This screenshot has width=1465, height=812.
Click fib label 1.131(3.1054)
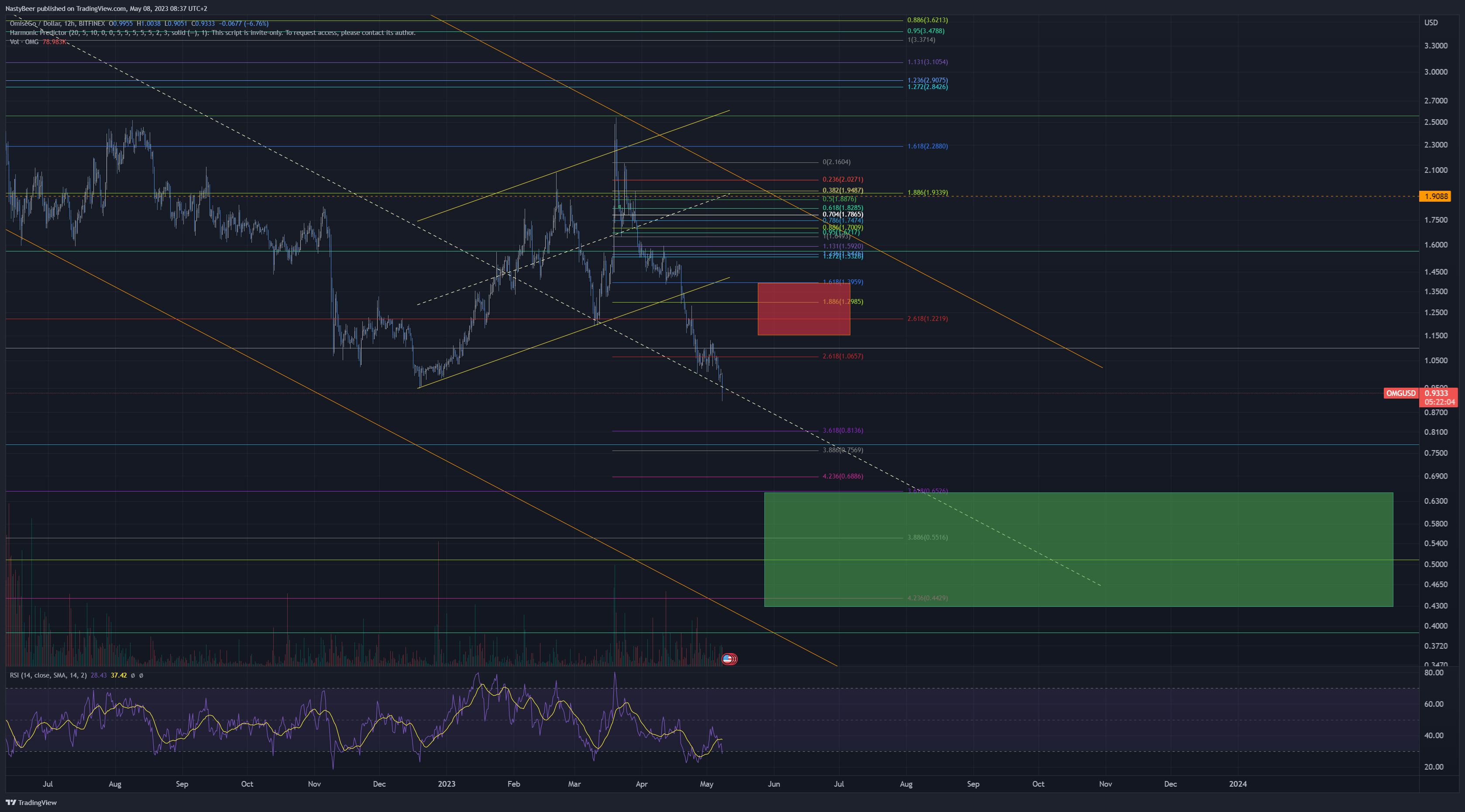pyautogui.click(x=928, y=62)
